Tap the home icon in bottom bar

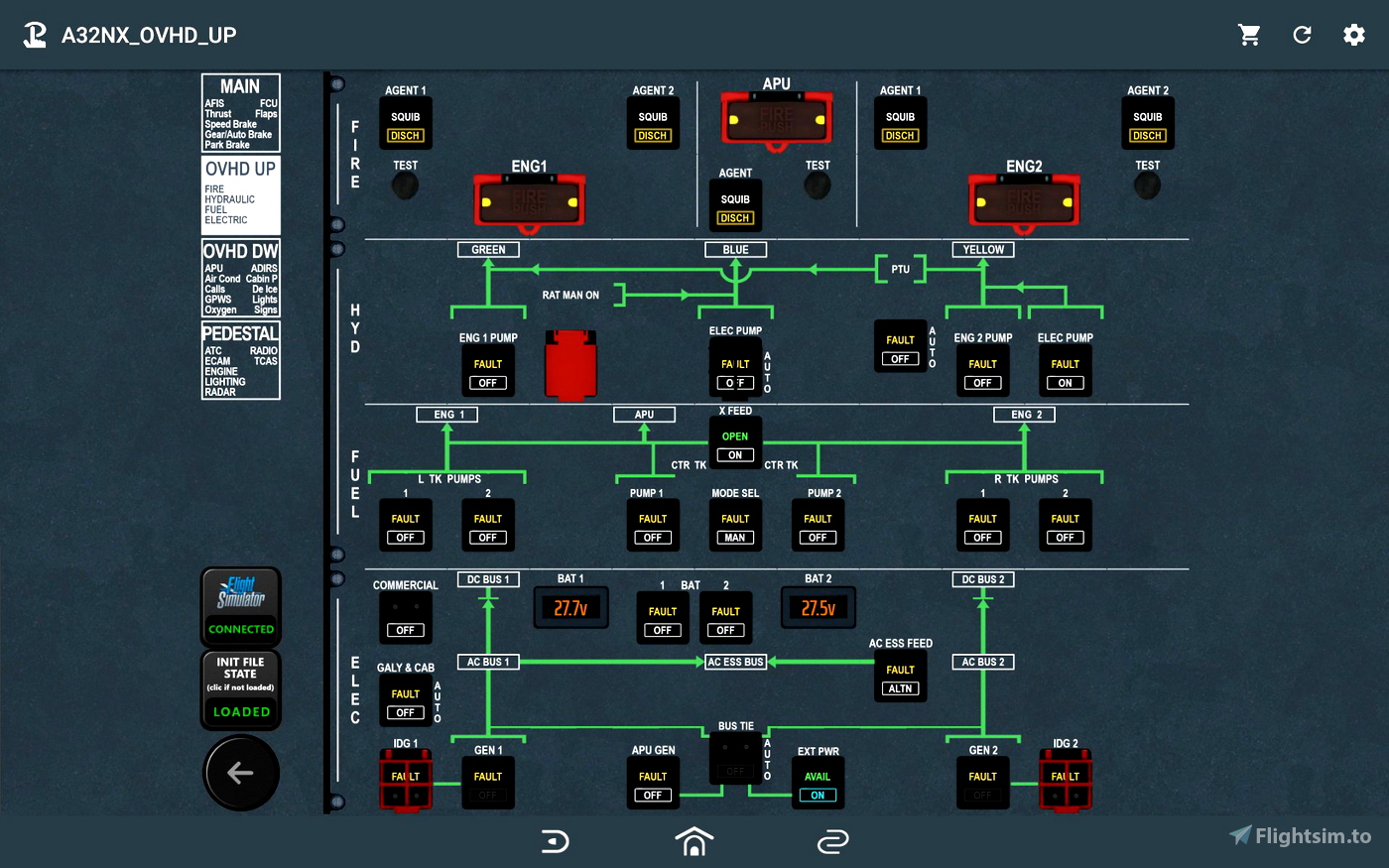(x=694, y=841)
